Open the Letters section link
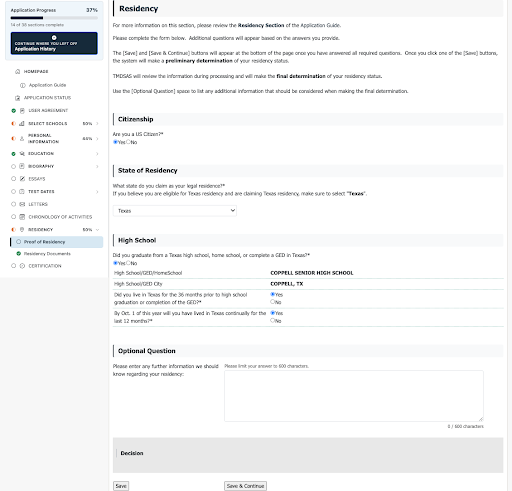 pyautogui.click(x=38, y=204)
